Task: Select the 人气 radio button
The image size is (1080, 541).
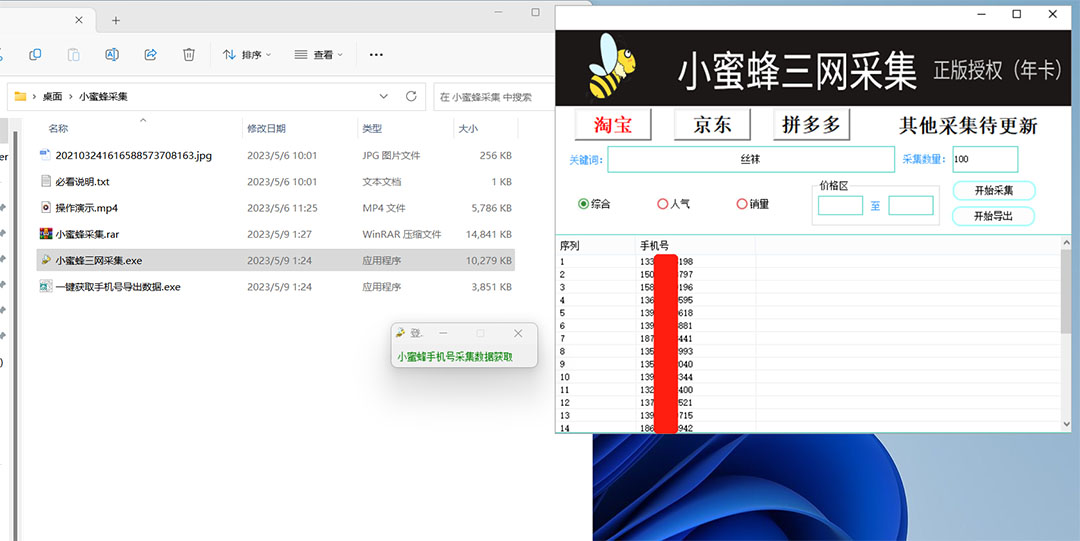Action: pyautogui.click(x=662, y=204)
